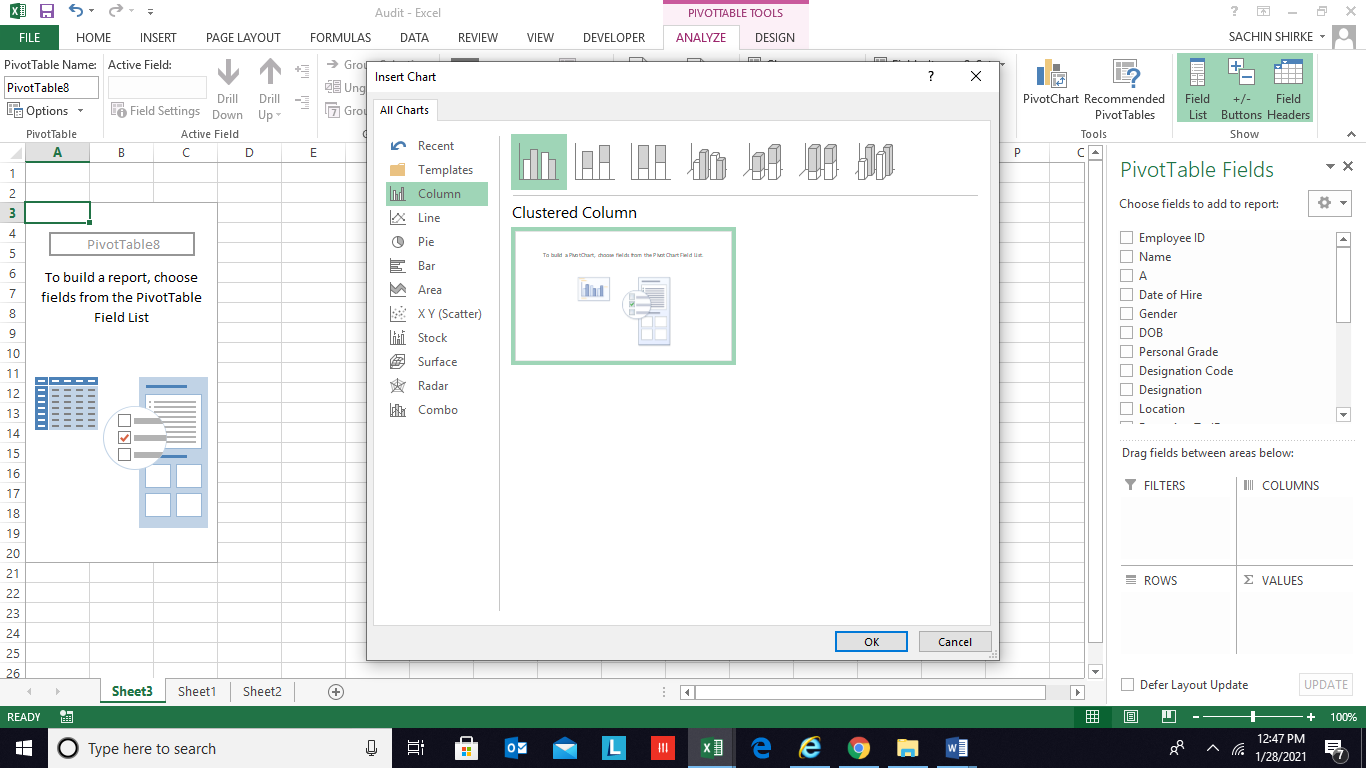Screen dimensions: 1366x768
Task: Select Bar chart category
Action: pos(437,266)
